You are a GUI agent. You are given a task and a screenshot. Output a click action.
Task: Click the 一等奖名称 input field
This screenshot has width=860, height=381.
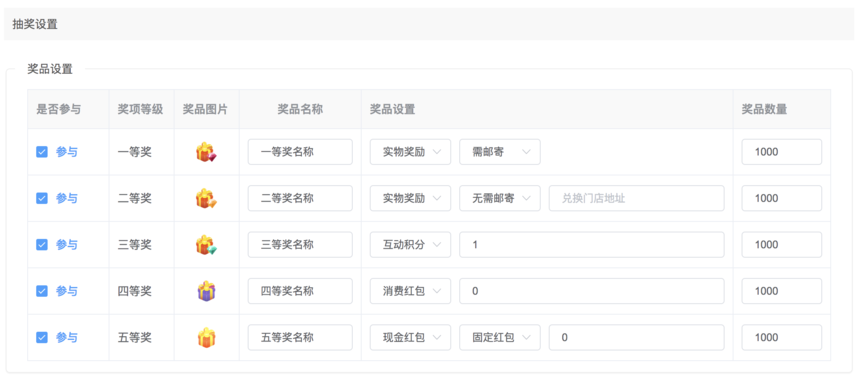[x=300, y=152]
